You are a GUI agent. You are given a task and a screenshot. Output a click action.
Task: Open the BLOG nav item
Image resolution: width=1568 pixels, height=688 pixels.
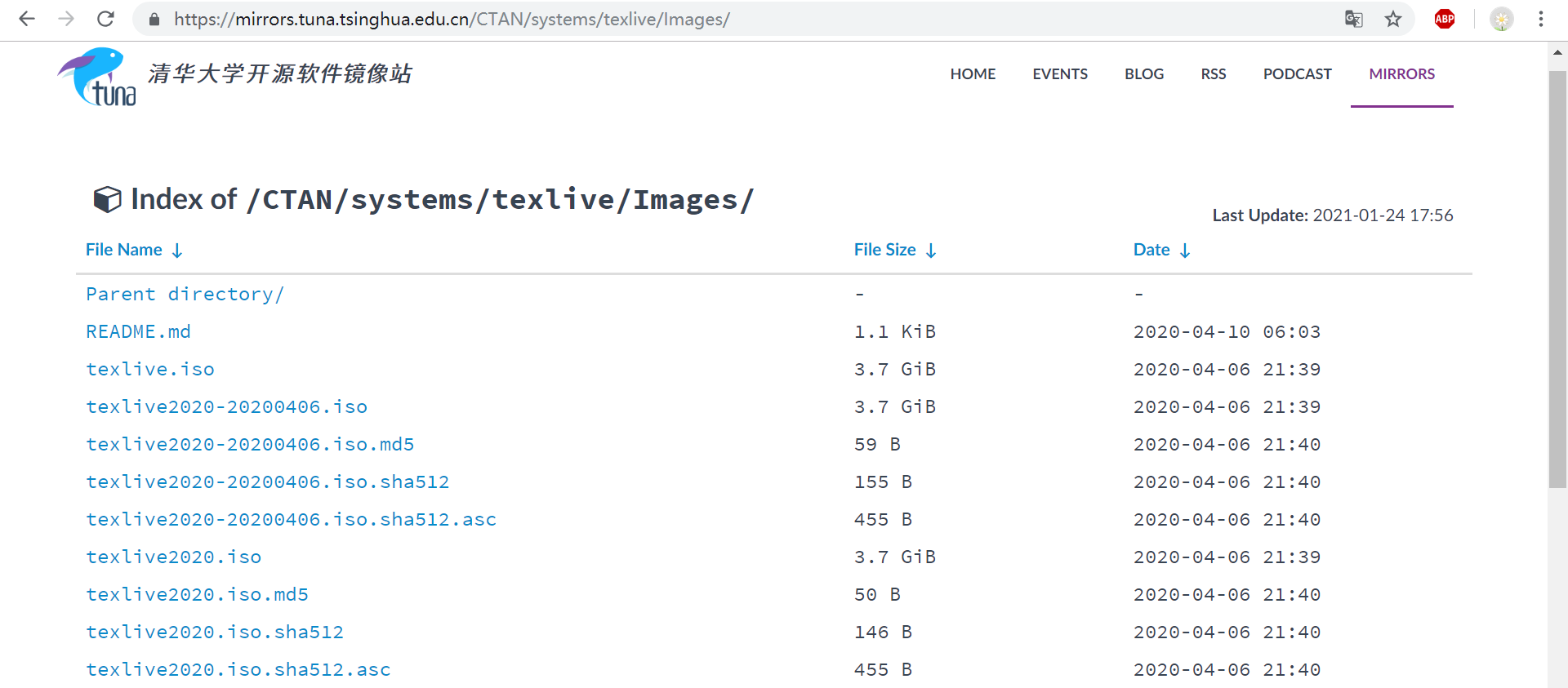(x=1144, y=74)
